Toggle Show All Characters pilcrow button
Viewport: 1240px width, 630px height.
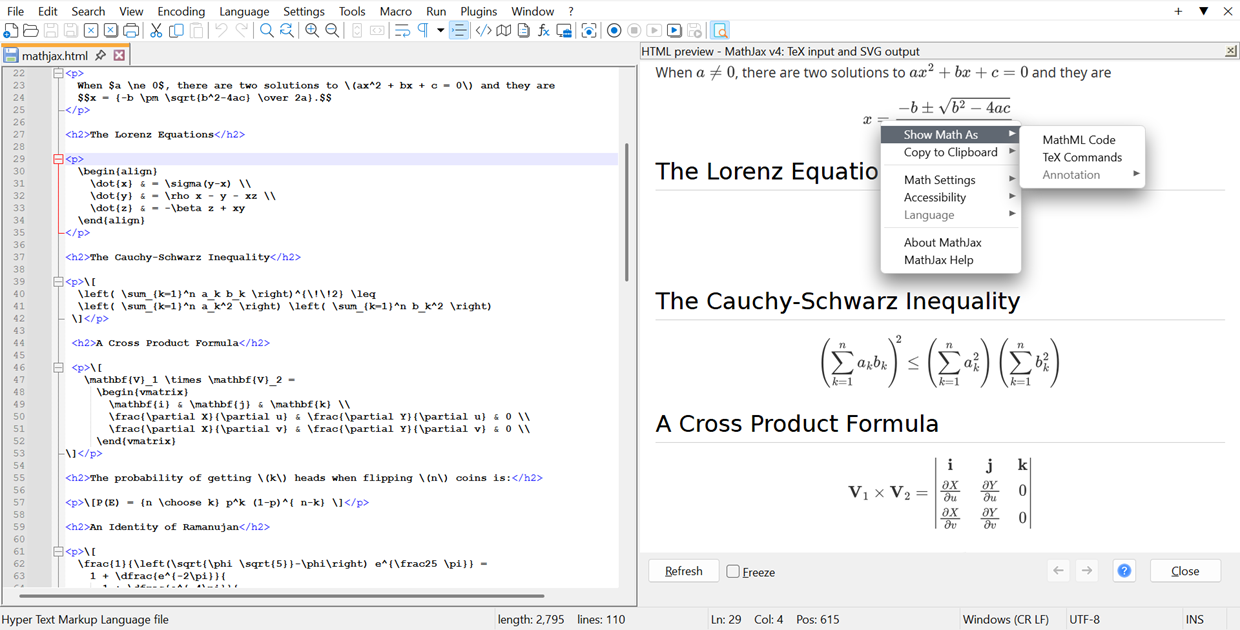coord(424,31)
